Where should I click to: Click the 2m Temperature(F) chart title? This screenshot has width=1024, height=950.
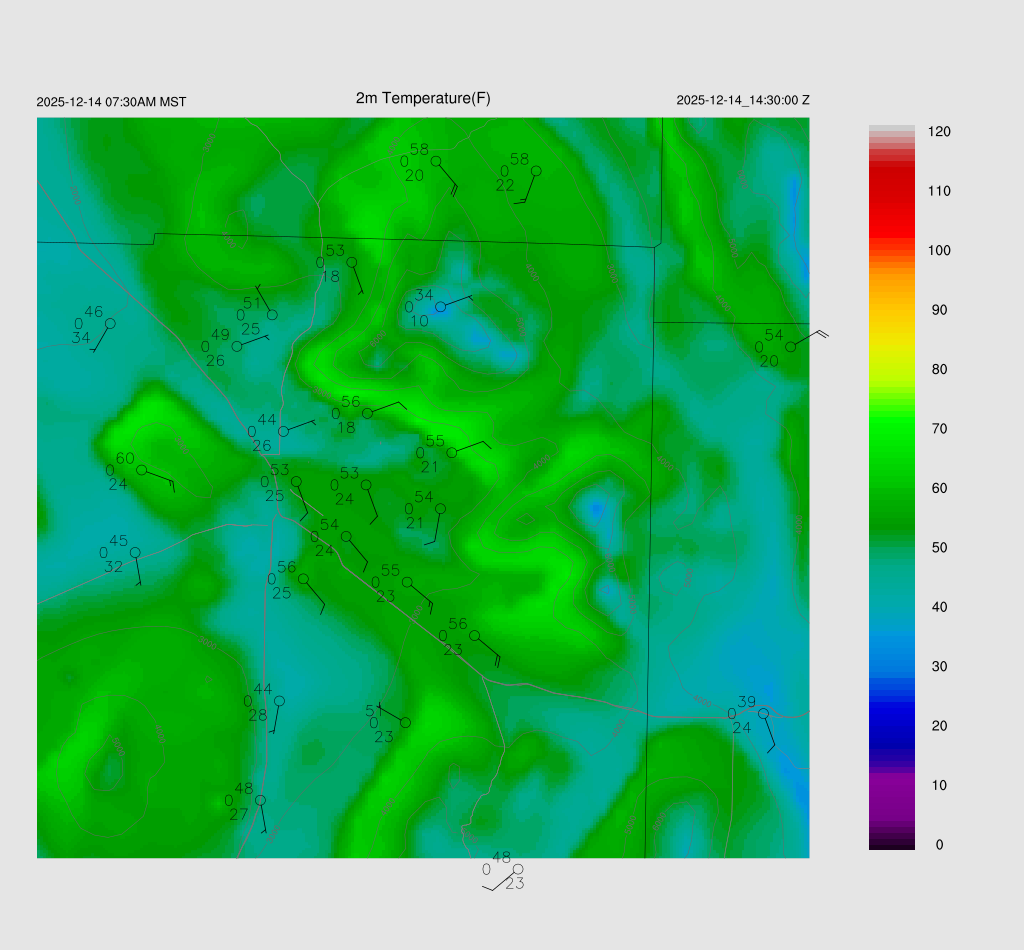423,98
